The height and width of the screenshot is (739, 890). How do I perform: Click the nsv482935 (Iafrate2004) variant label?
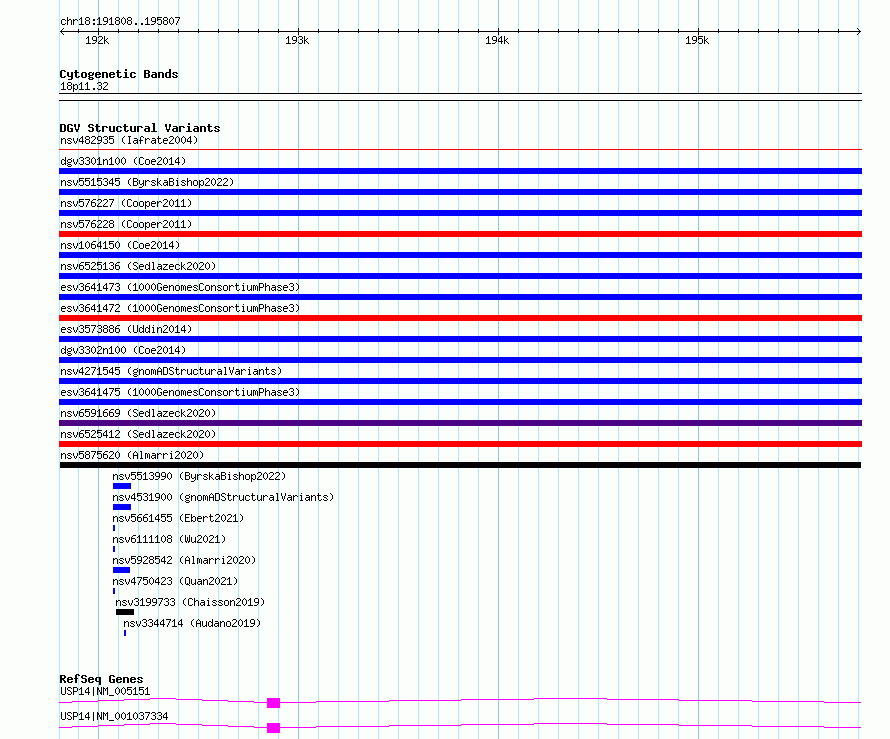(129, 140)
